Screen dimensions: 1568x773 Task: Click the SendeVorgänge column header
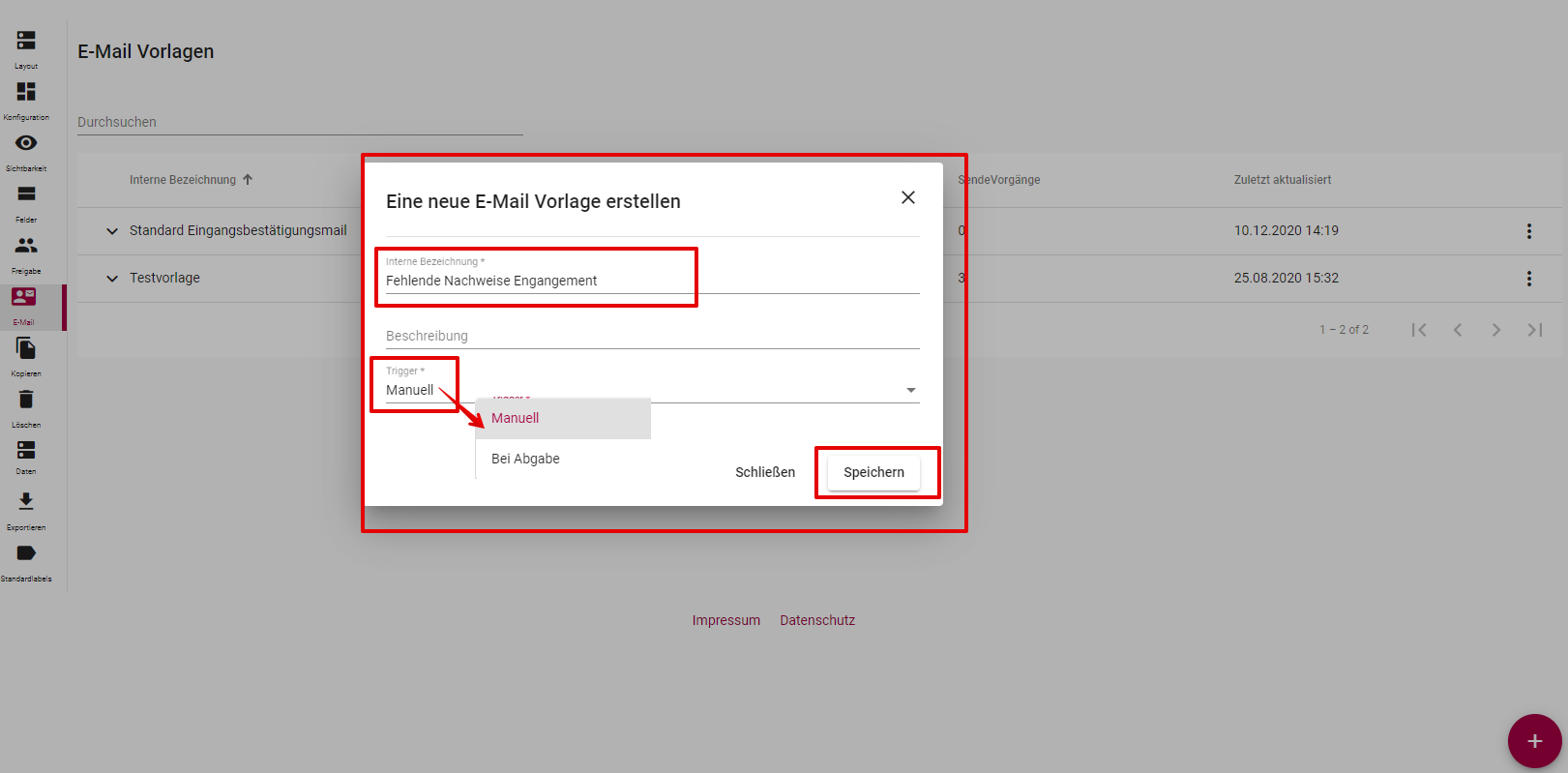coord(999,180)
